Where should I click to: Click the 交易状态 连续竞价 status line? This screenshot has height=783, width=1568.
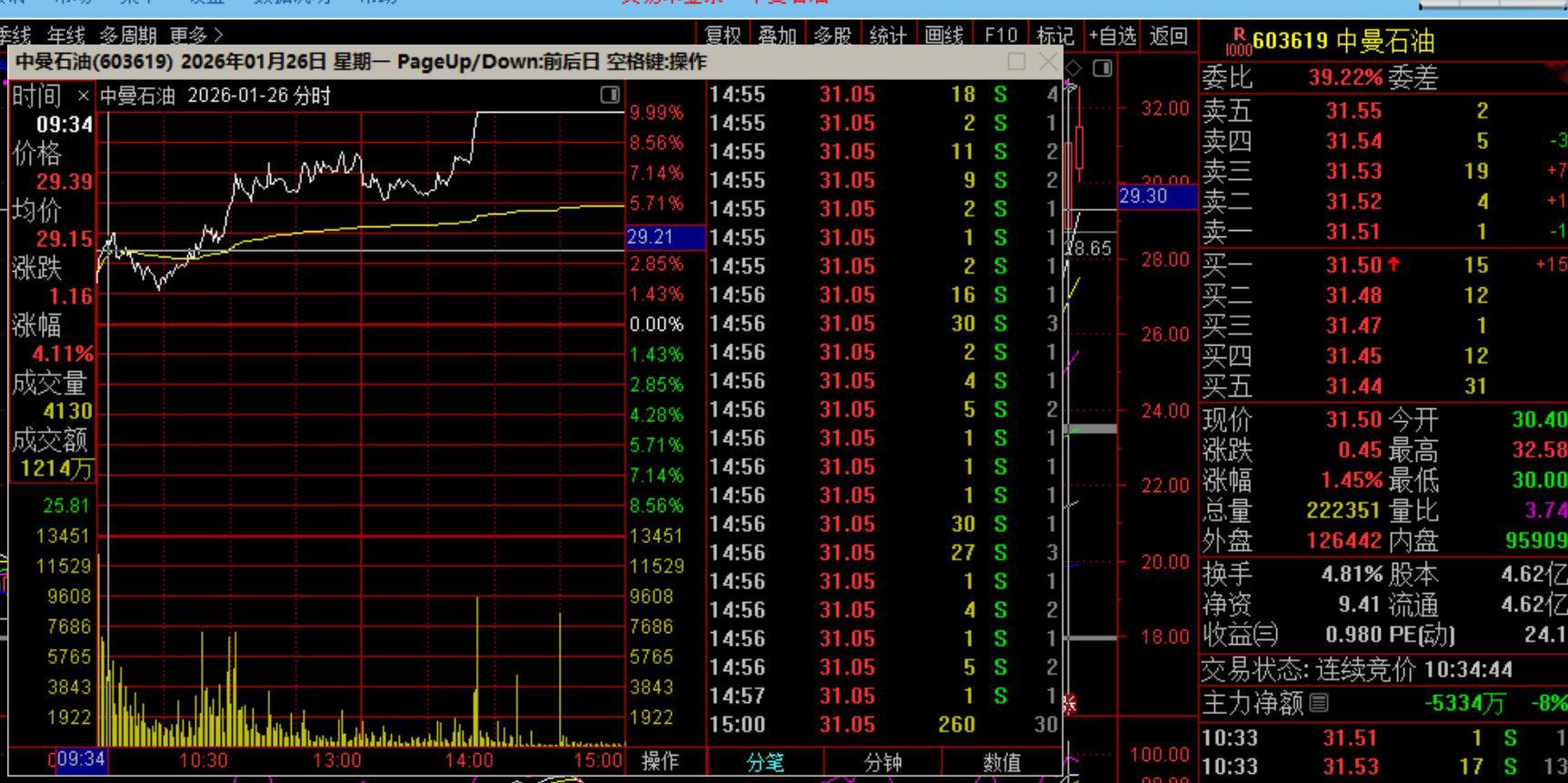[1357, 670]
